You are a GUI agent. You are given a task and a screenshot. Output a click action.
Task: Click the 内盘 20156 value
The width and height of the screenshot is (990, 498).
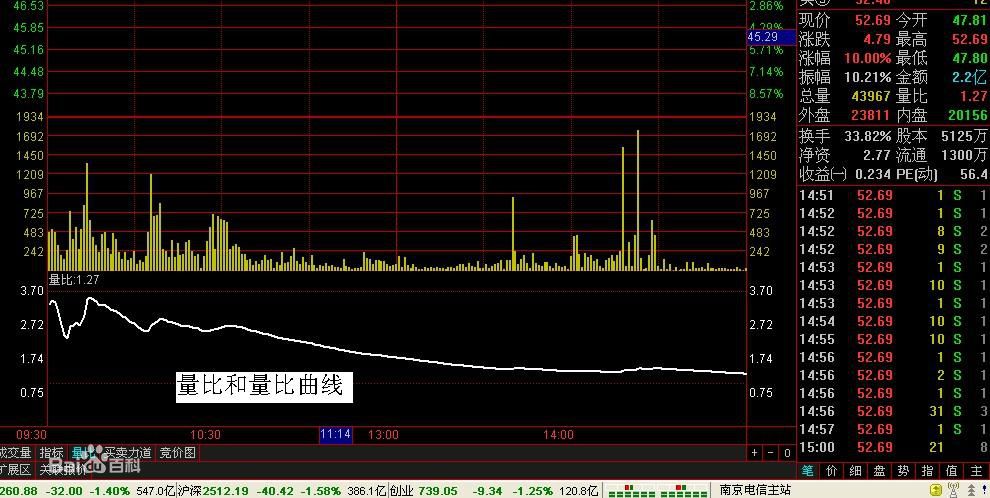967,116
